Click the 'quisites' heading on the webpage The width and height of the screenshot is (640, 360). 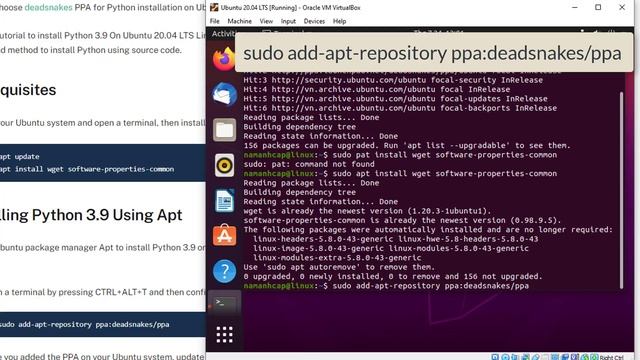tap(28, 90)
